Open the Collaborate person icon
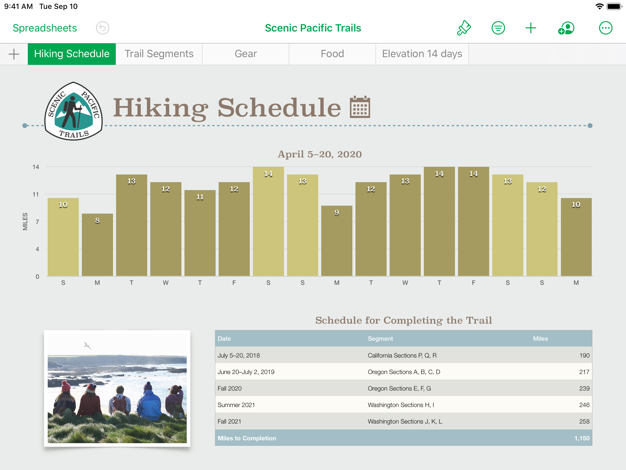The height and width of the screenshot is (470, 626). (x=566, y=28)
